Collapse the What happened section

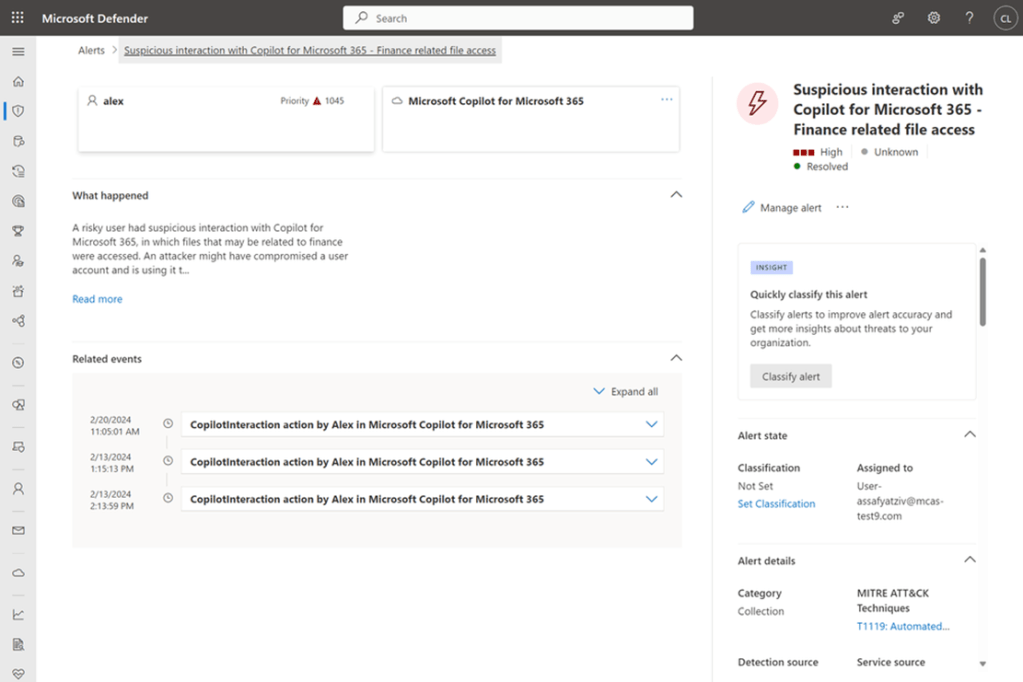coord(676,195)
